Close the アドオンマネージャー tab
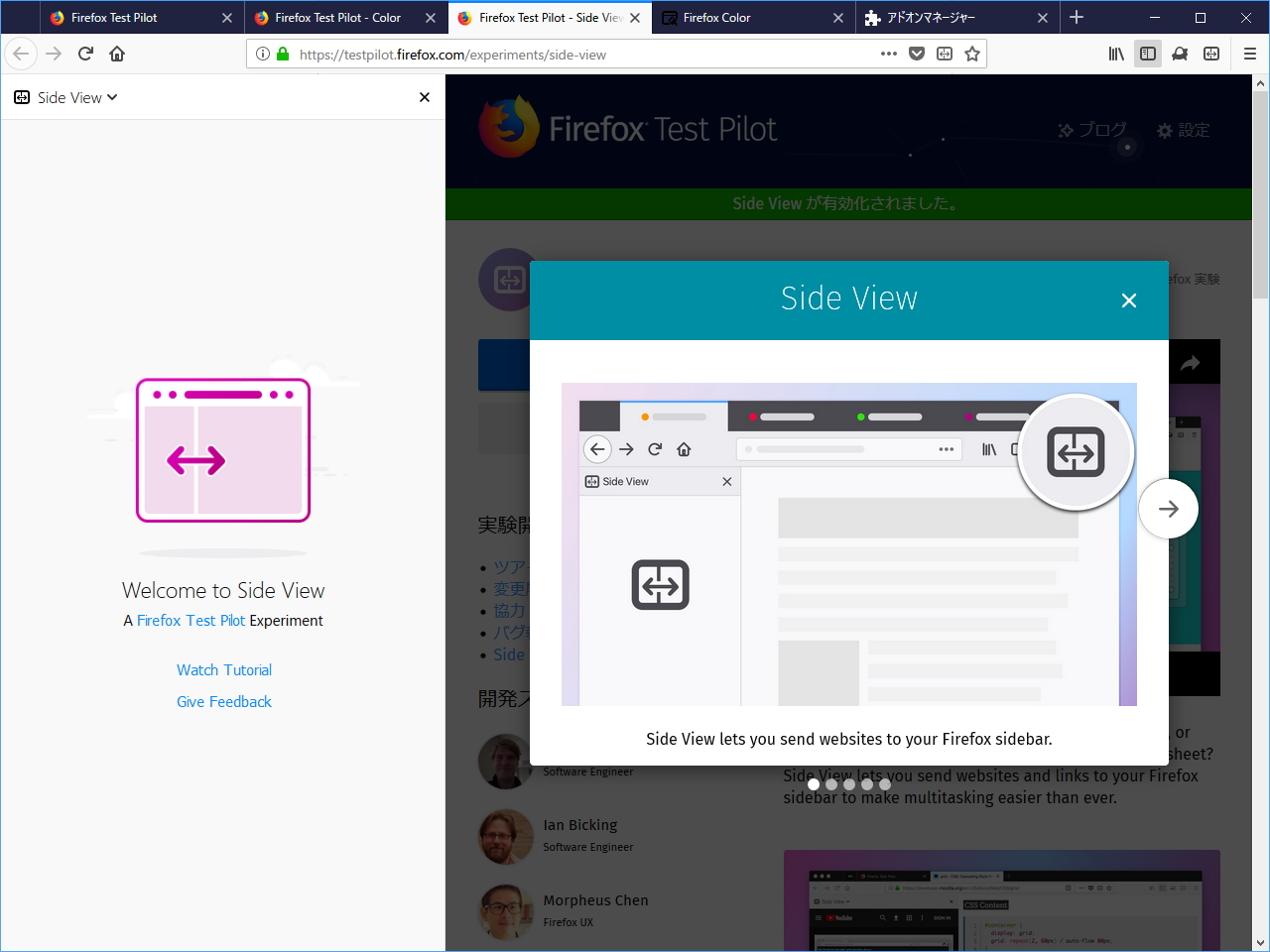Viewport: 1270px width, 952px height. [1043, 18]
